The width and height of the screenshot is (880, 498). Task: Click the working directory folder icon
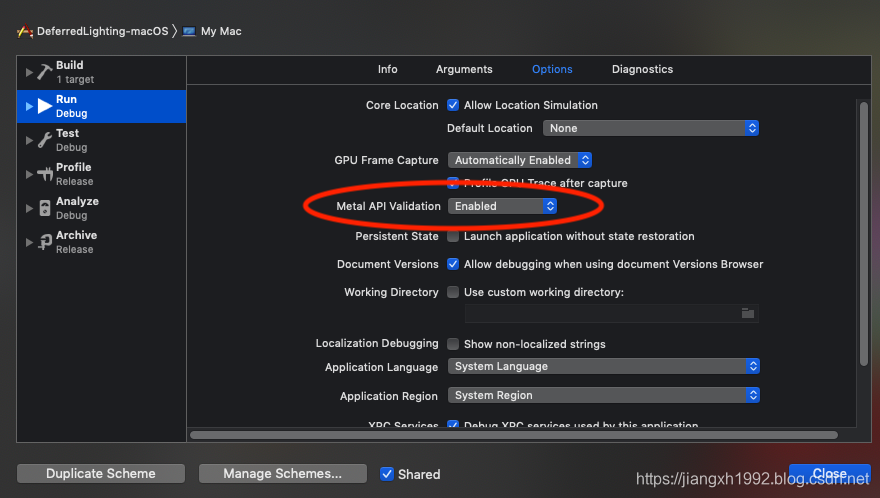coord(748,313)
